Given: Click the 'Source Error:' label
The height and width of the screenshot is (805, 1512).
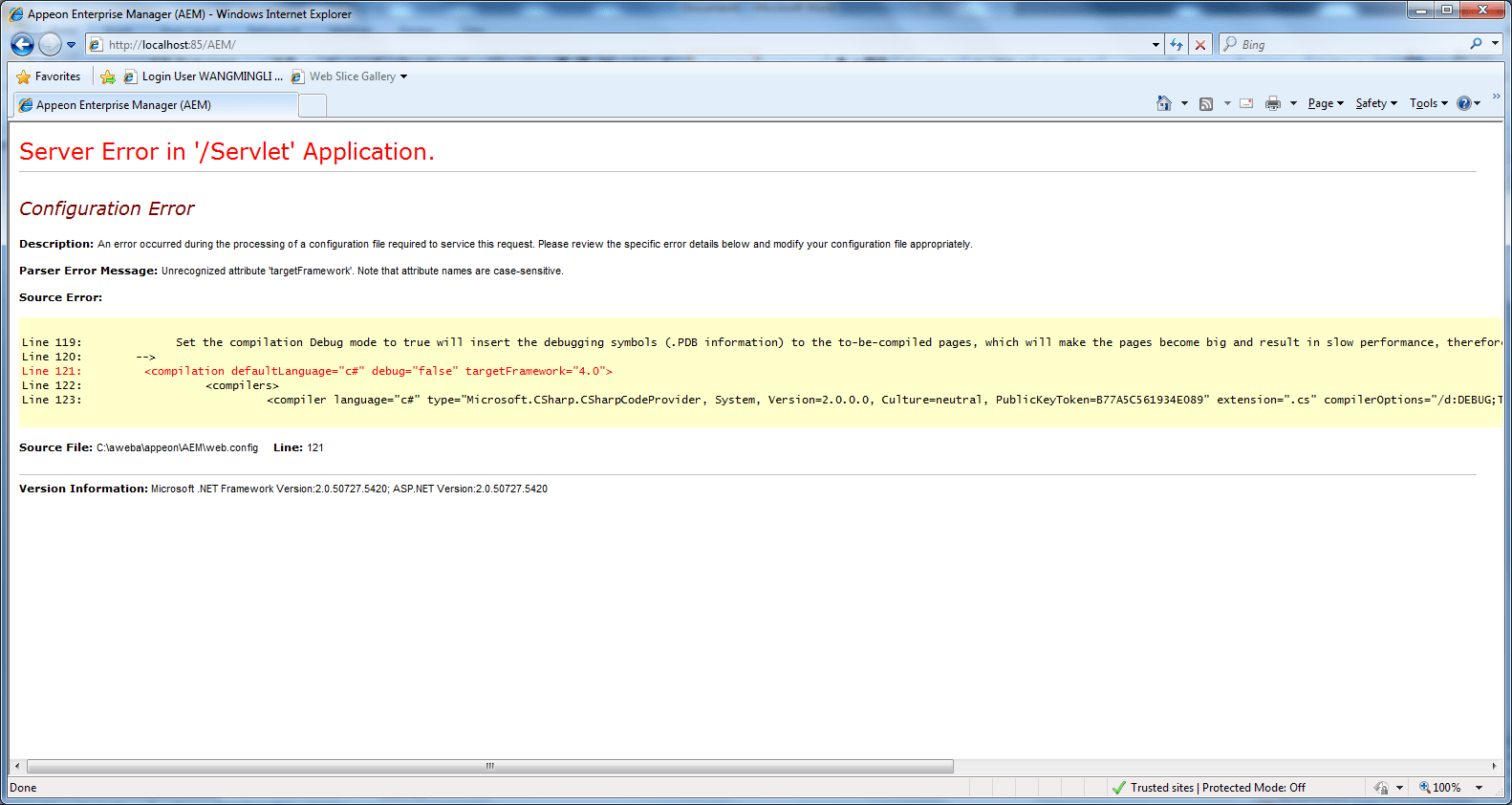Looking at the screenshot, I should pyautogui.click(x=60, y=298).
